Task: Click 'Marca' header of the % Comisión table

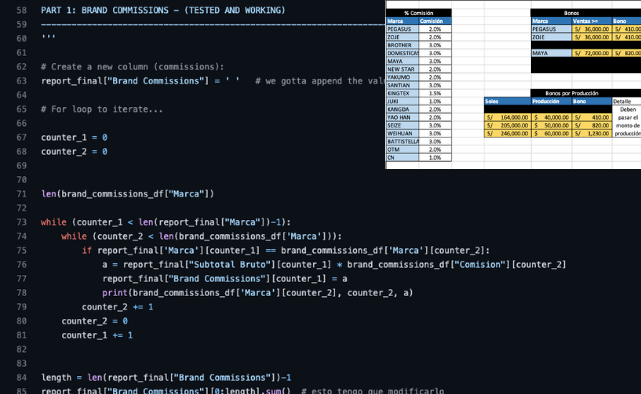Action: pyautogui.click(x=402, y=21)
